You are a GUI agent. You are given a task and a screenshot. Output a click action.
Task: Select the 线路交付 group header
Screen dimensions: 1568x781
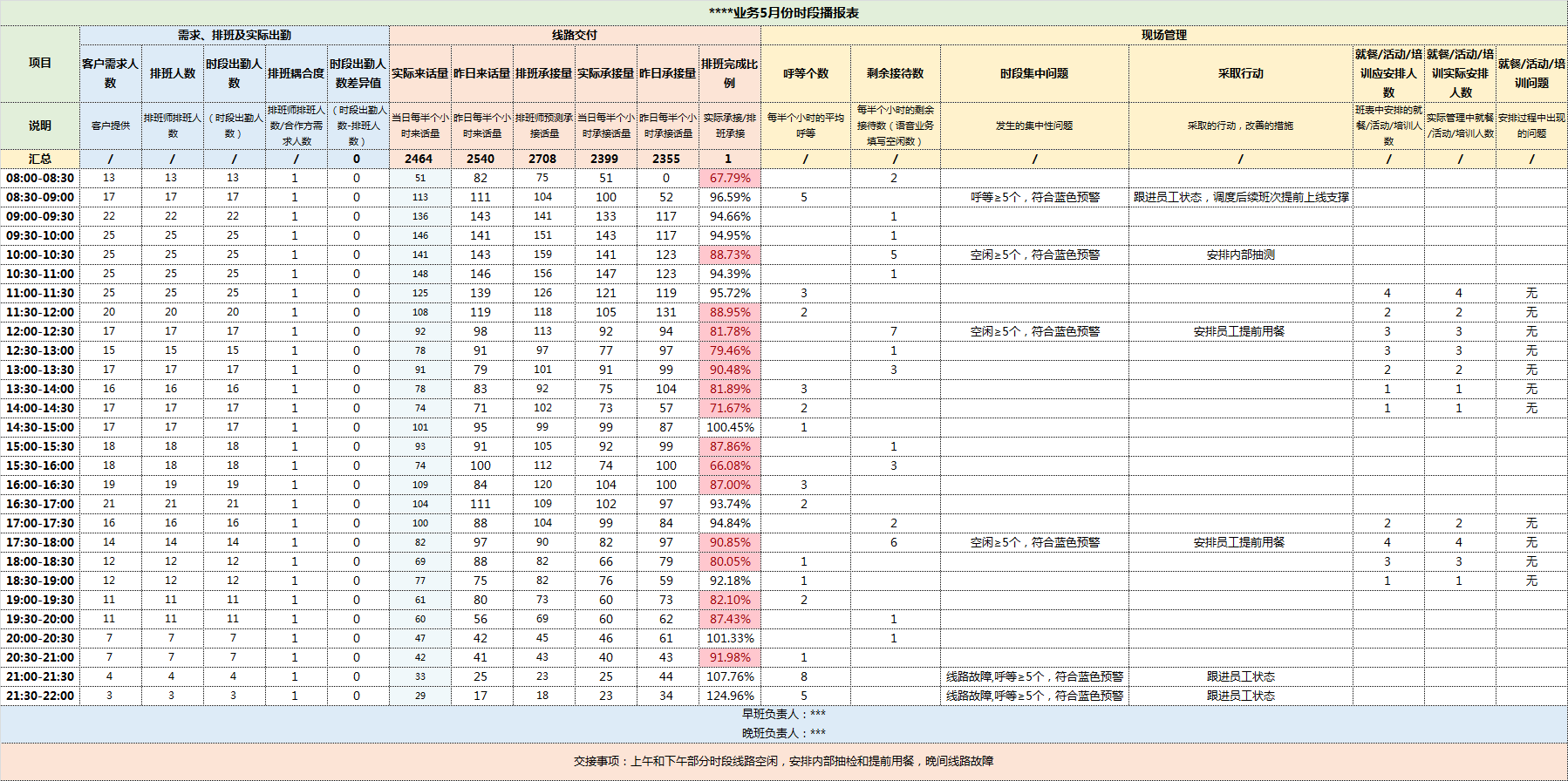575,35
